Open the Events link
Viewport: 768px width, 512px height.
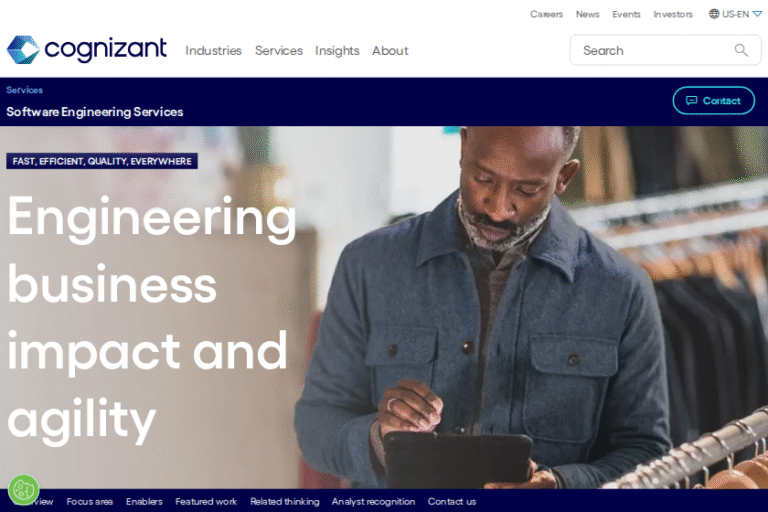click(626, 14)
